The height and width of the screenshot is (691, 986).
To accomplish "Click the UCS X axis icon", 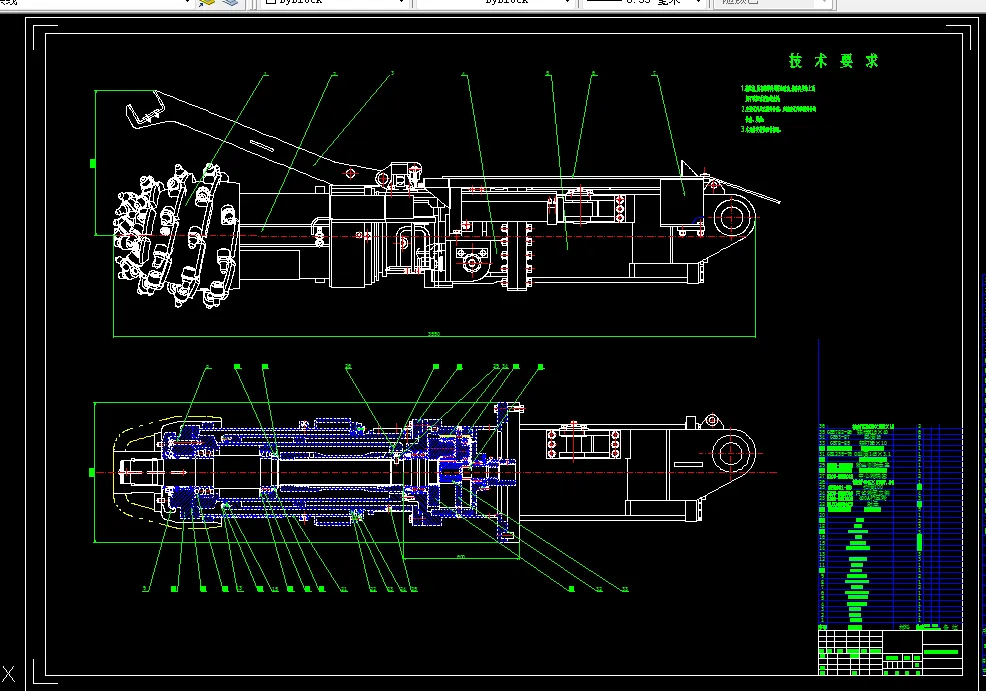I will click(x=8, y=675).
